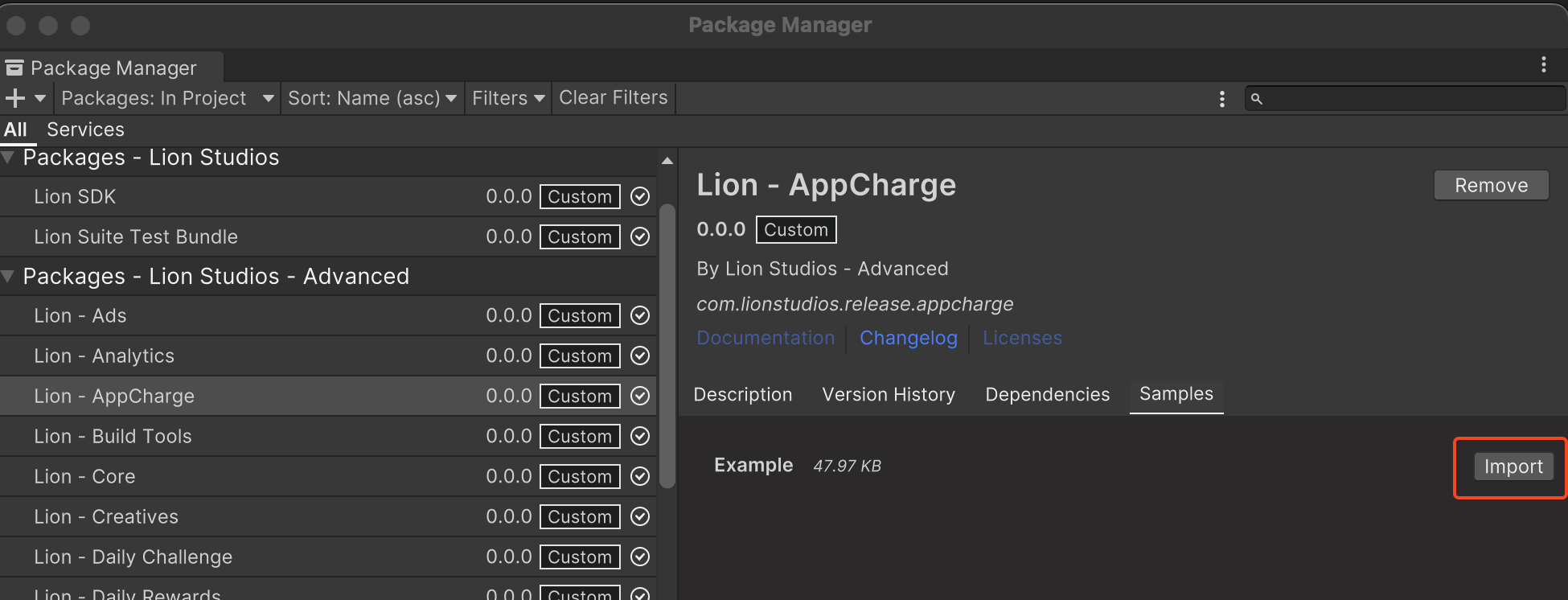Viewport: 1568px width, 600px height.
Task: Open the toolbar's three-dot settings menu
Action: pyautogui.click(x=1221, y=99)
